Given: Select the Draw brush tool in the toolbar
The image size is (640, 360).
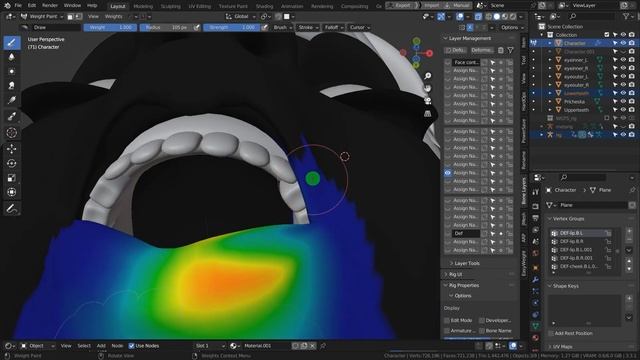Looking at the screenshot, I should (x=12, y=42).
